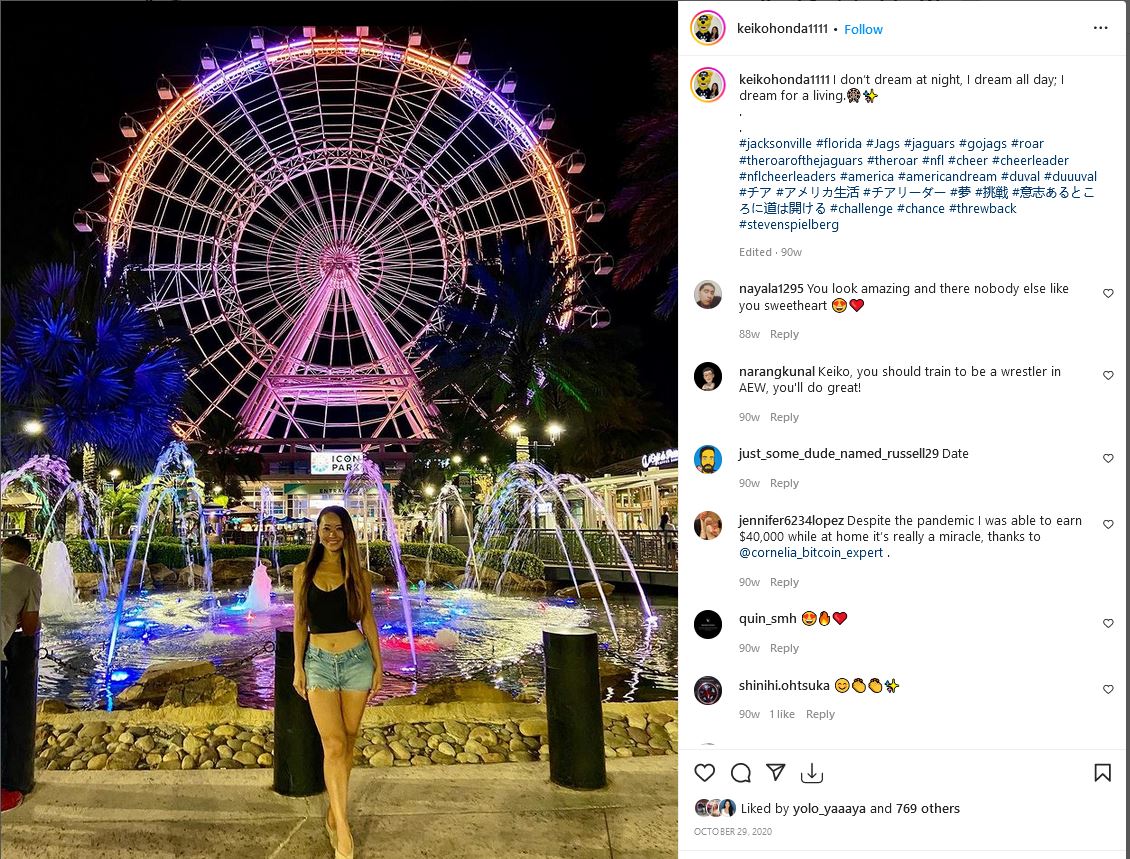
Task: Open the #stevenspielberg hashtag
Action: coord(789,225)
